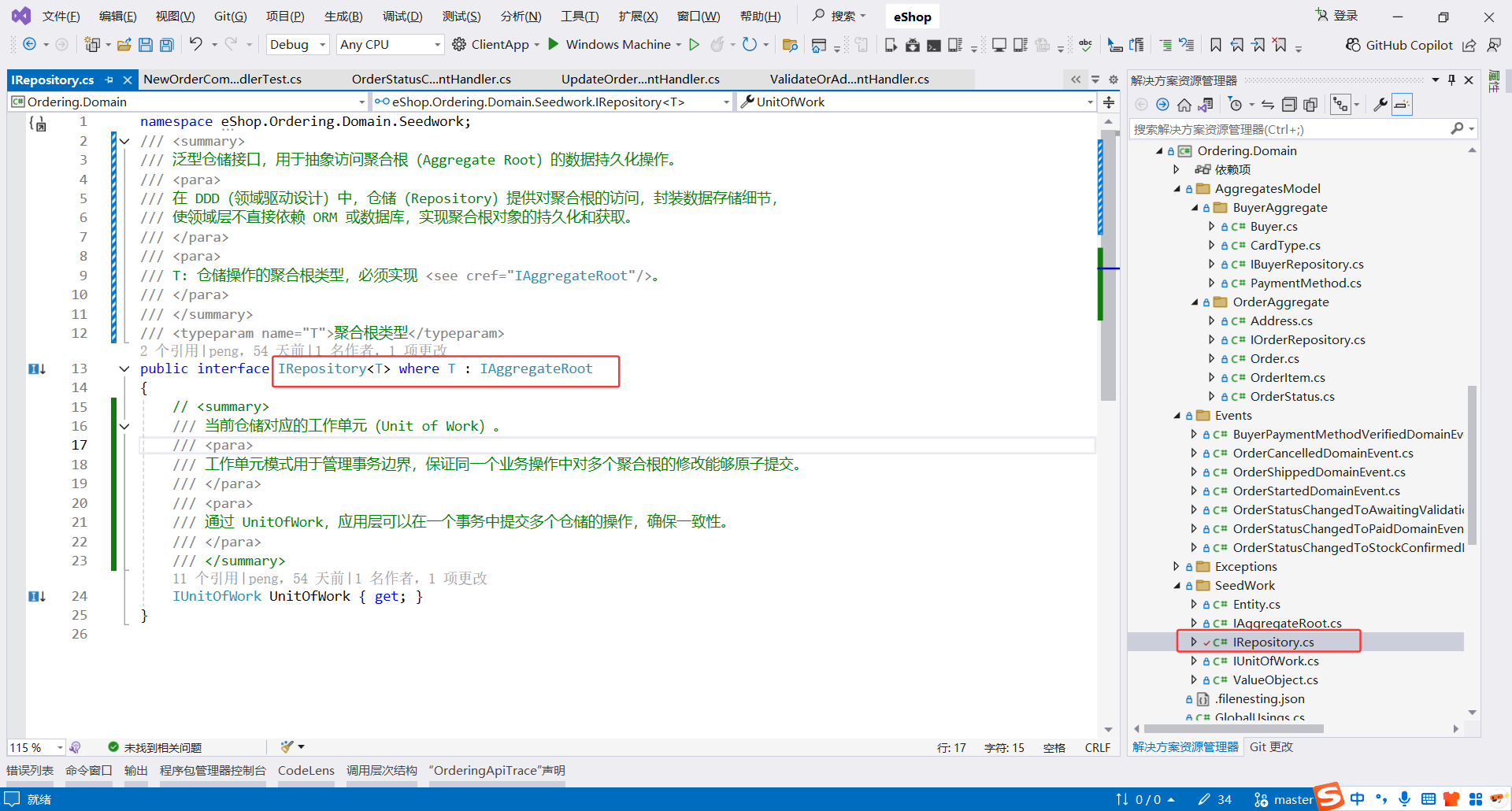Toggle Preview Selected Items in Solution Explorer
The image size is (1512, 811).
coord(1402,105)
